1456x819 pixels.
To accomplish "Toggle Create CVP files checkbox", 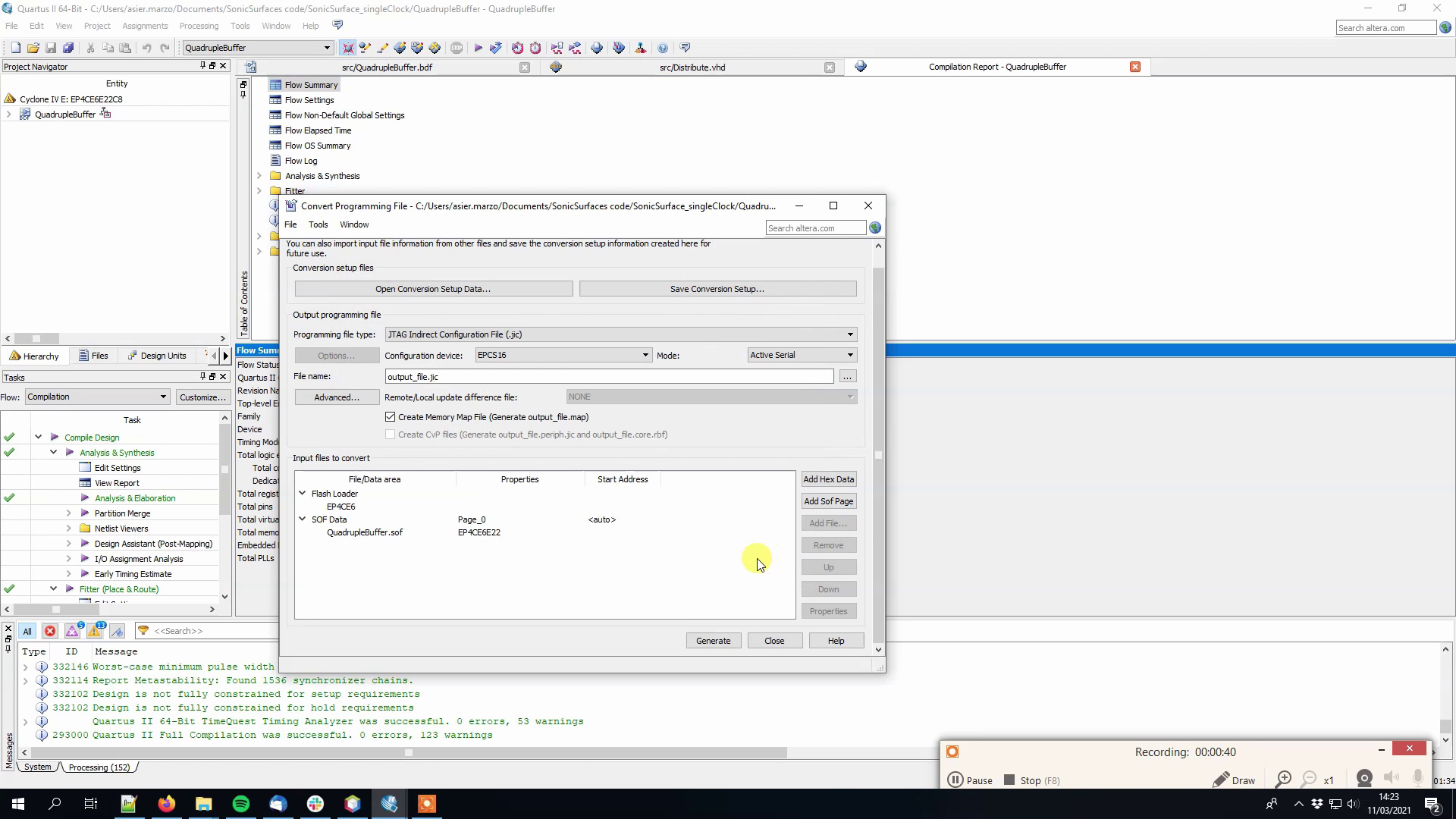I will coord(390,434).
